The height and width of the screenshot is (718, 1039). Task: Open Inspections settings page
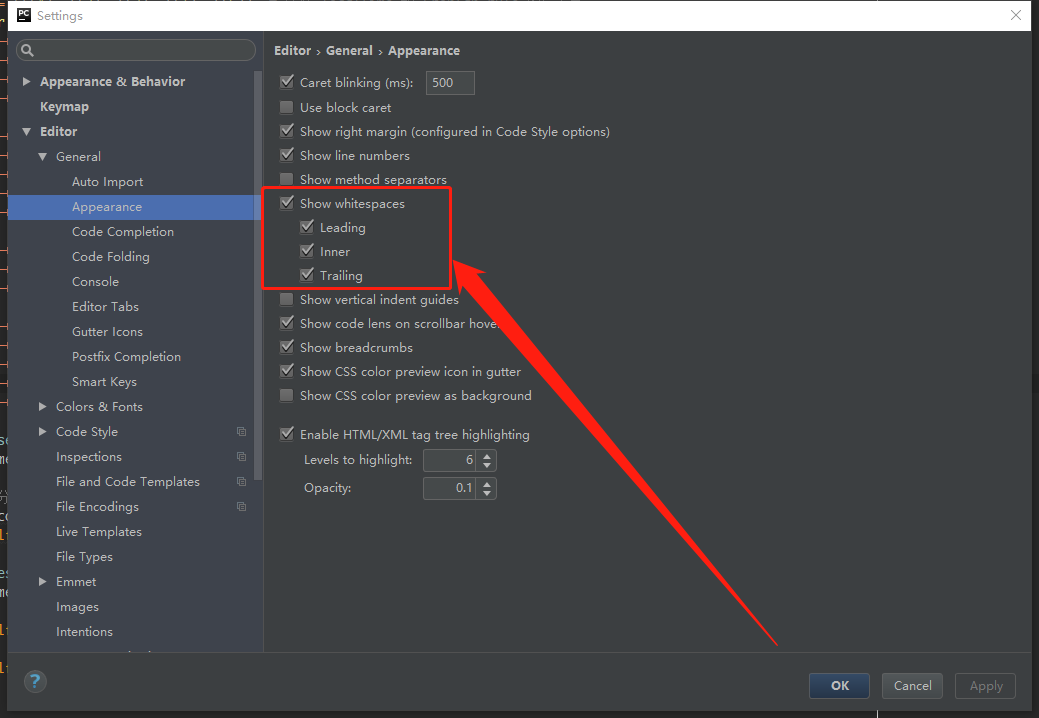[x=89, y=457]
